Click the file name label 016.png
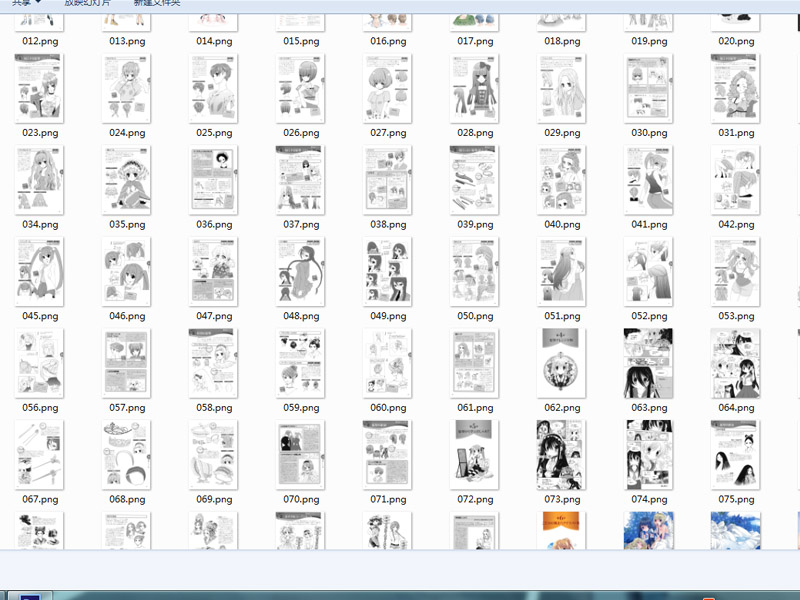Screen dimensions: 800x600 [388, 41]
